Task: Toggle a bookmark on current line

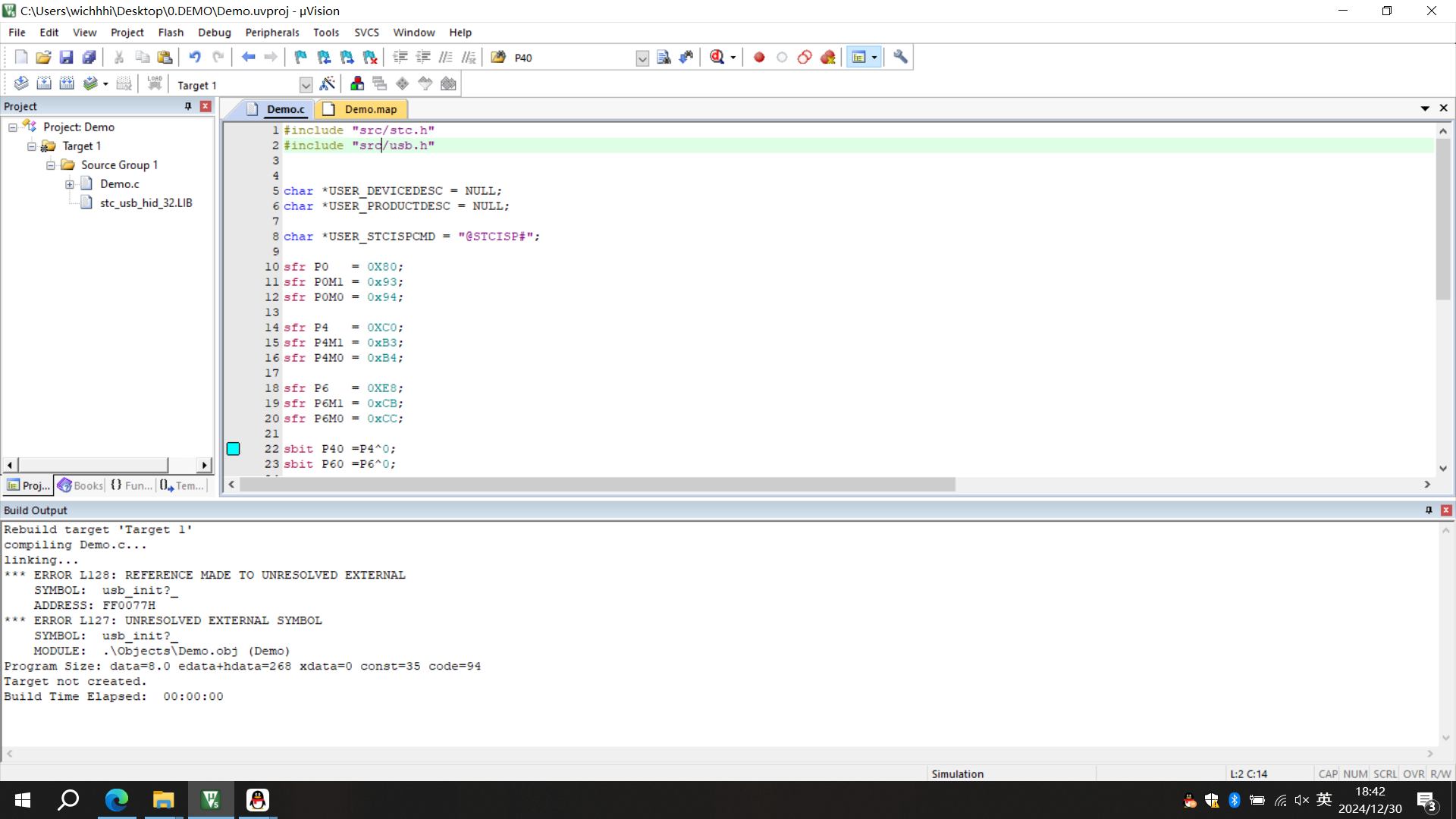Action: coord(301,57)
